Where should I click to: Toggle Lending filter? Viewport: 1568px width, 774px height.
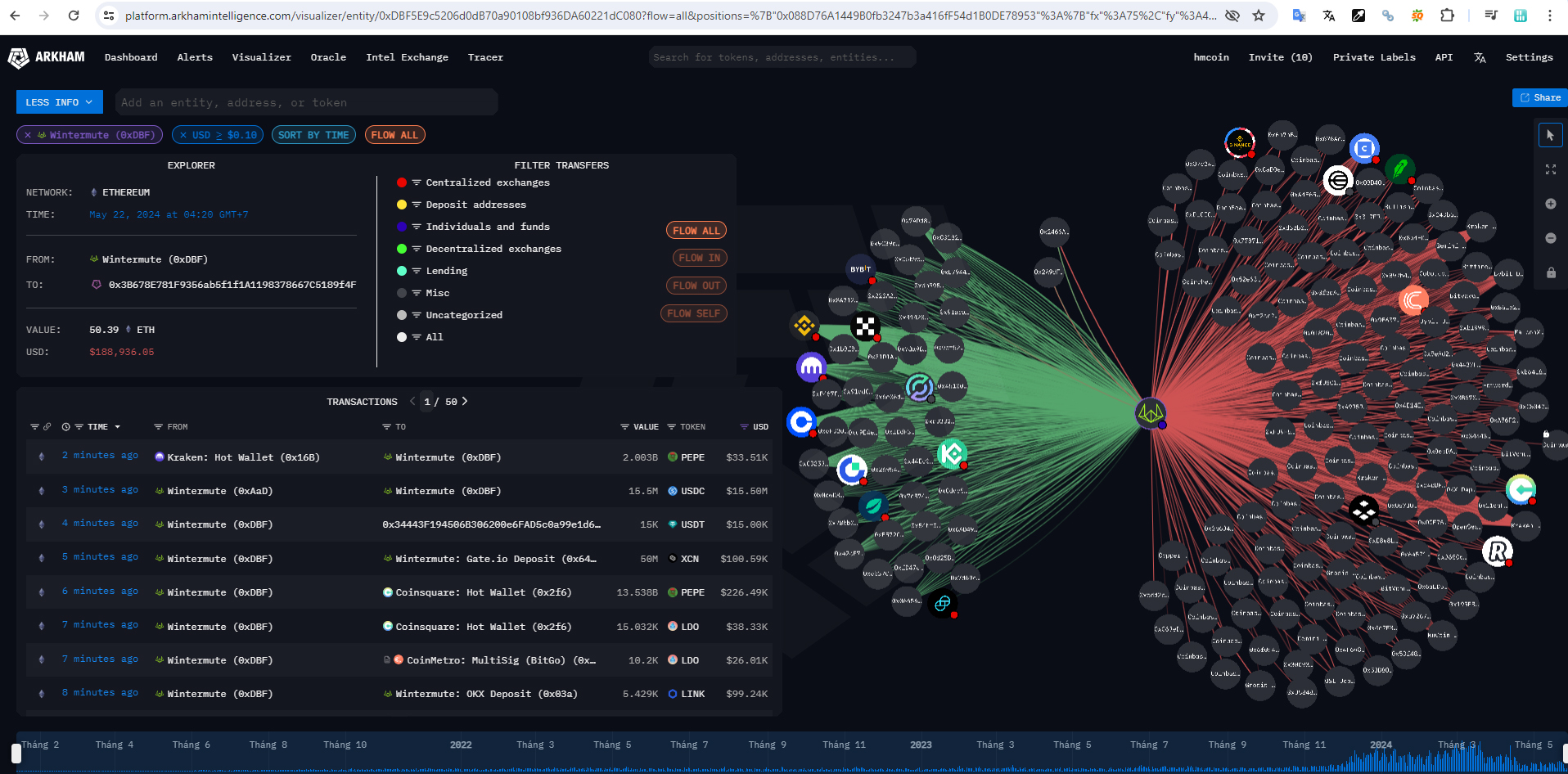432,271
